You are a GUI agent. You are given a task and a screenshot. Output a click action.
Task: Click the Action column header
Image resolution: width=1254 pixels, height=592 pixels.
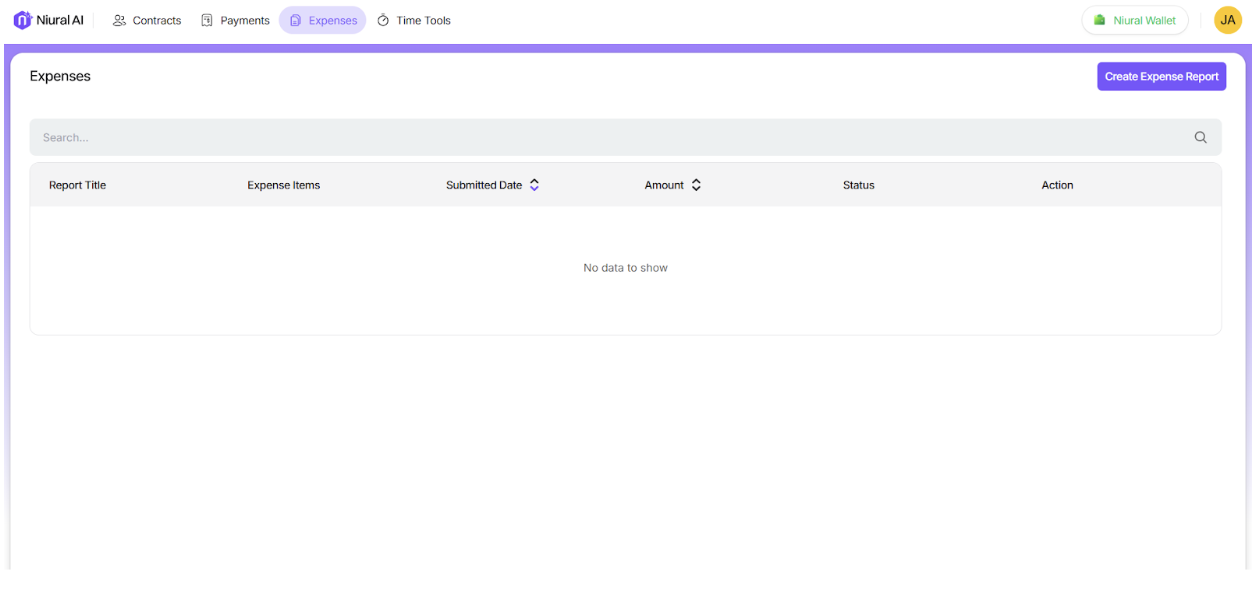(1057, 185)
